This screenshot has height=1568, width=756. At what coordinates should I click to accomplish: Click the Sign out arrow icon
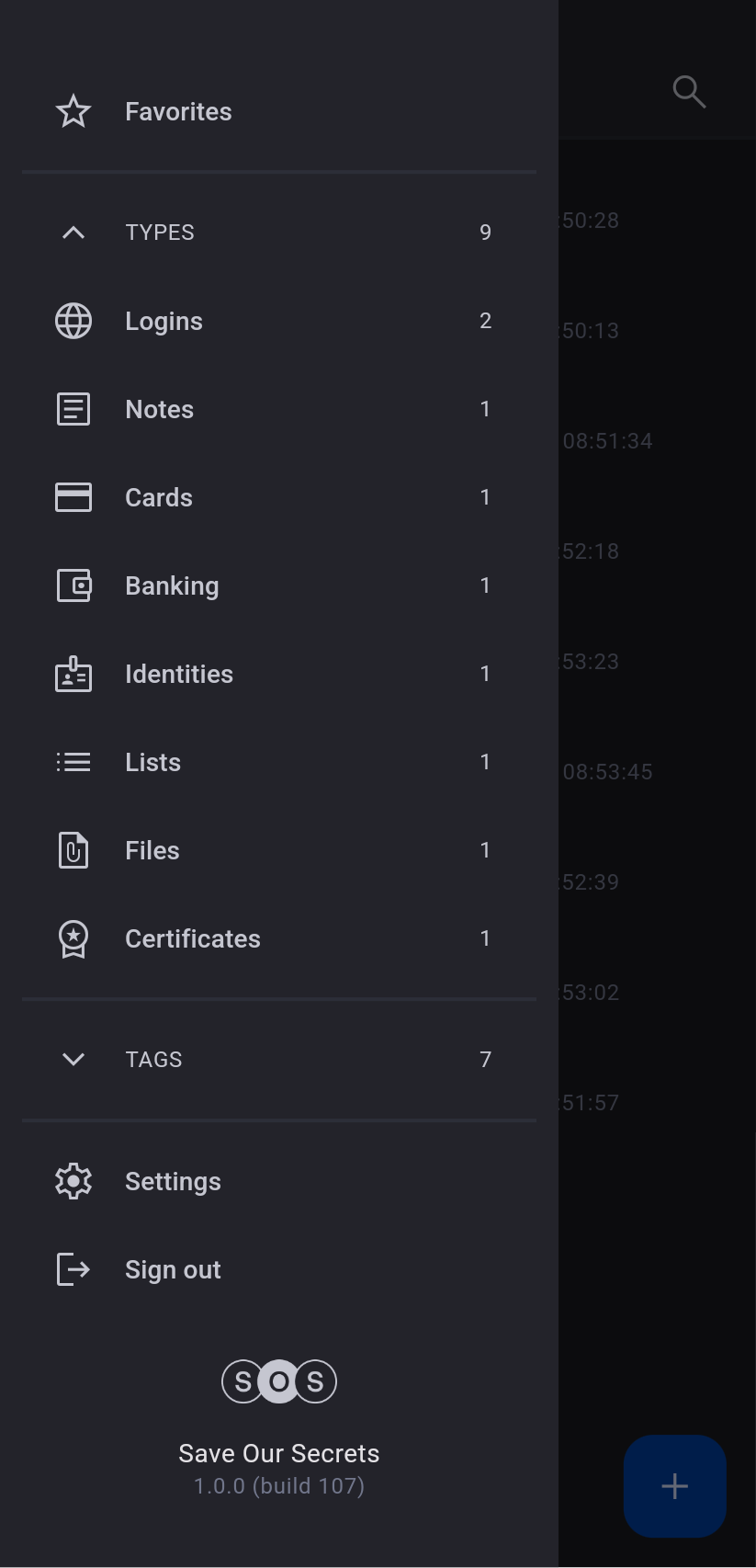(73, 1269)
